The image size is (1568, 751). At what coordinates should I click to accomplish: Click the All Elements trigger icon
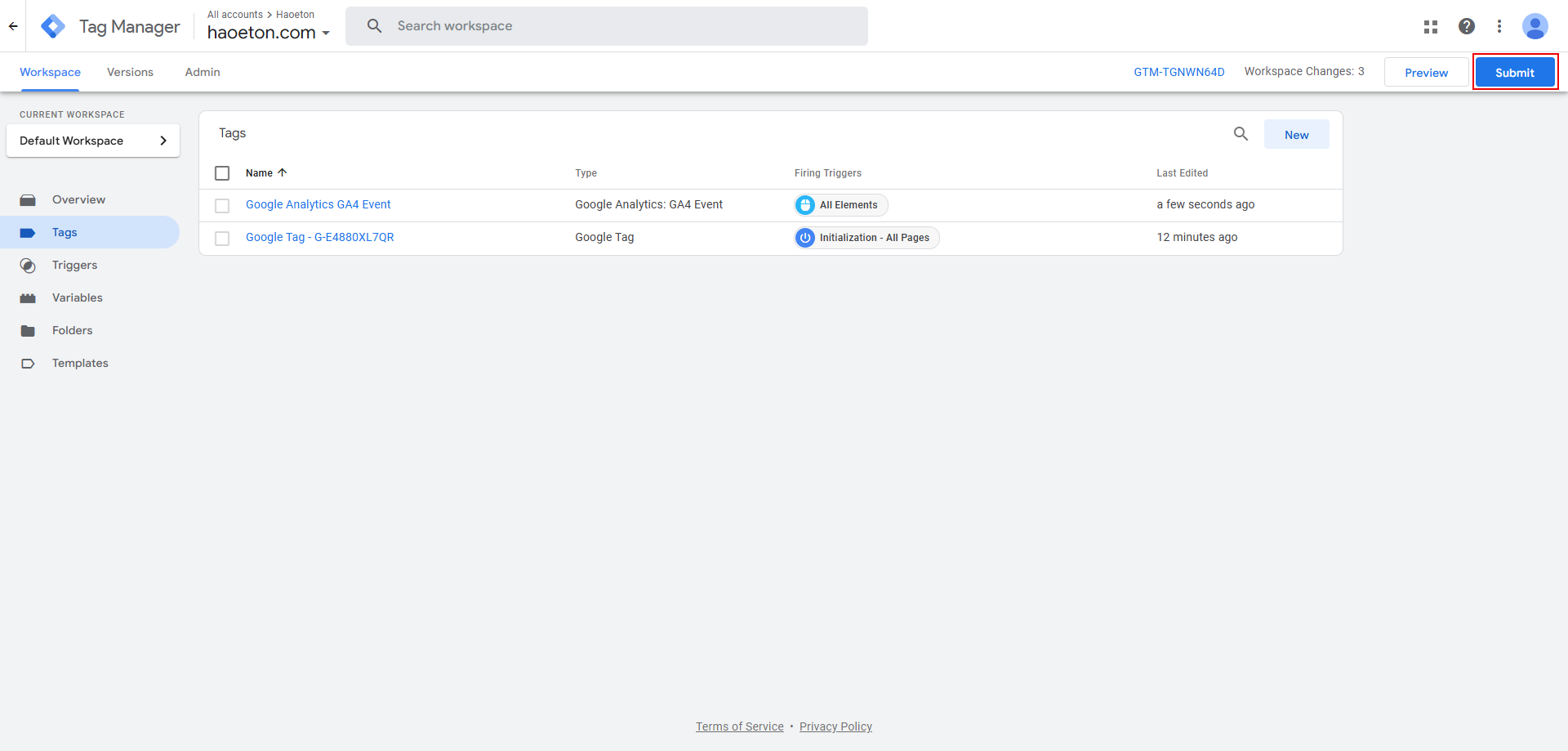point(805,205)
